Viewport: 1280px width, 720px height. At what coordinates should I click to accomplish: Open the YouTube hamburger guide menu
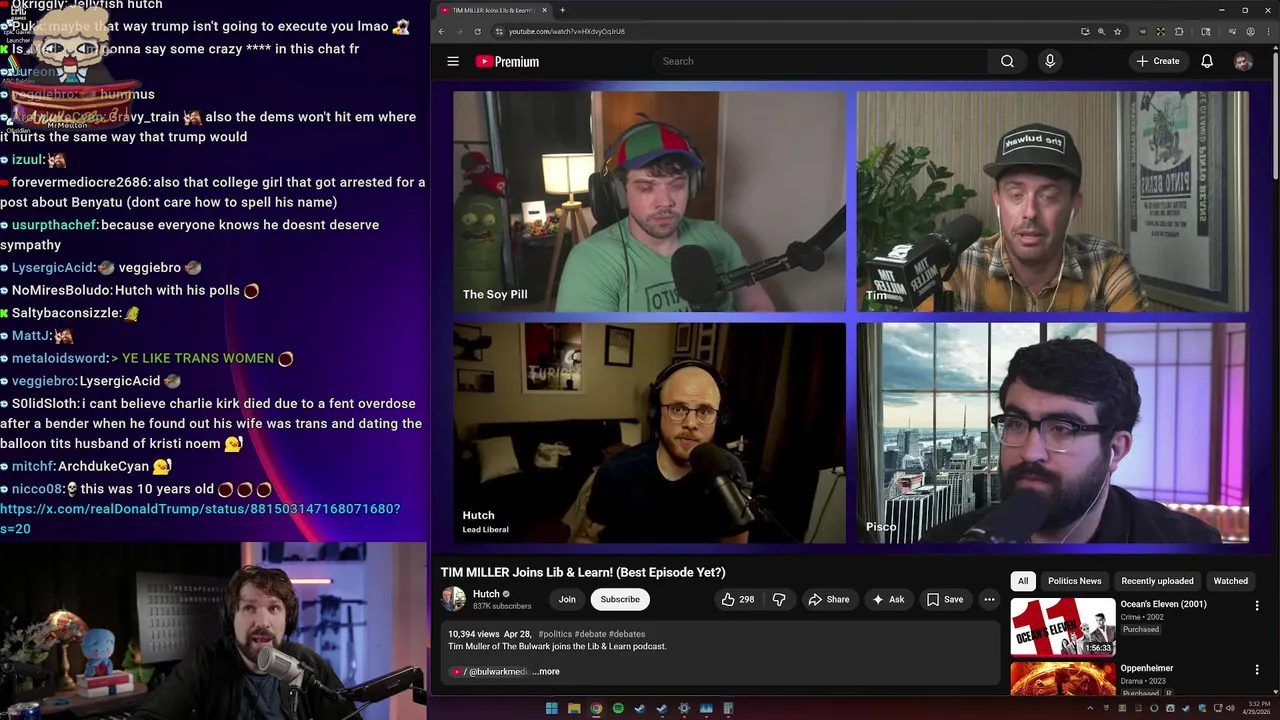(x=453, y=61)
